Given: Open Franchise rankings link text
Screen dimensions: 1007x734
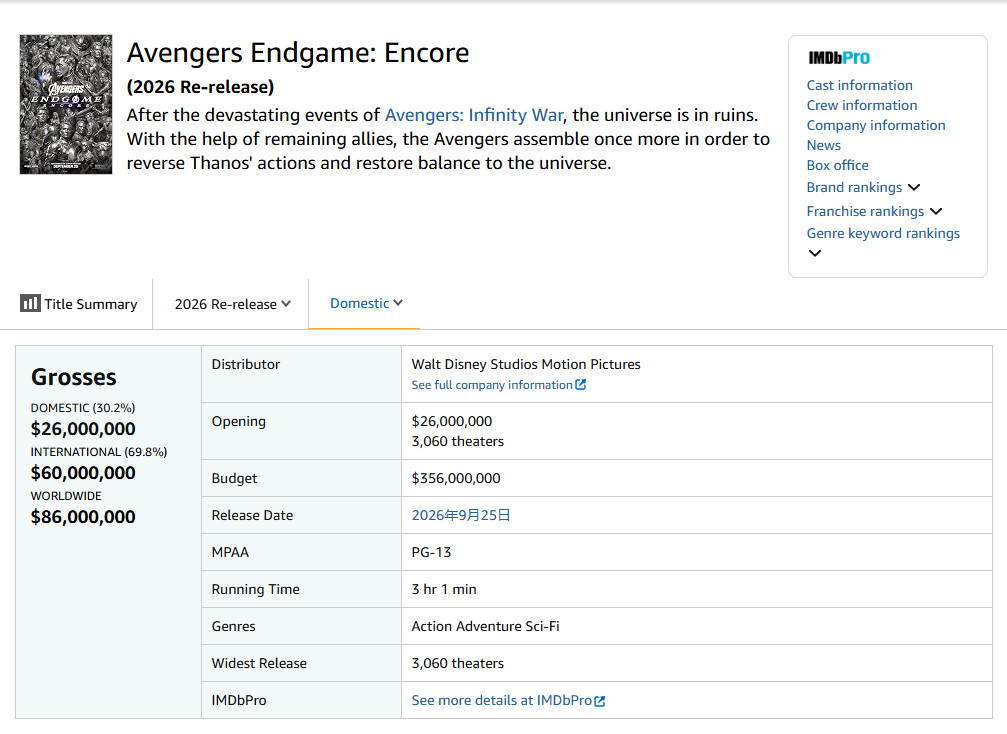Looking at the screenshot, I should pos(865,211).
